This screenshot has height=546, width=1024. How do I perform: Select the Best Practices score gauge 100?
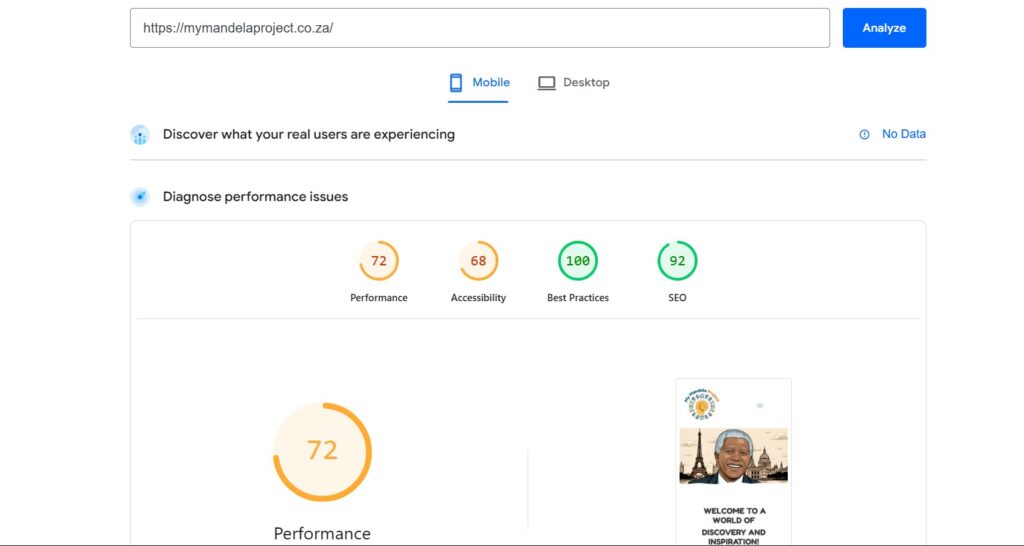(578, 261)
